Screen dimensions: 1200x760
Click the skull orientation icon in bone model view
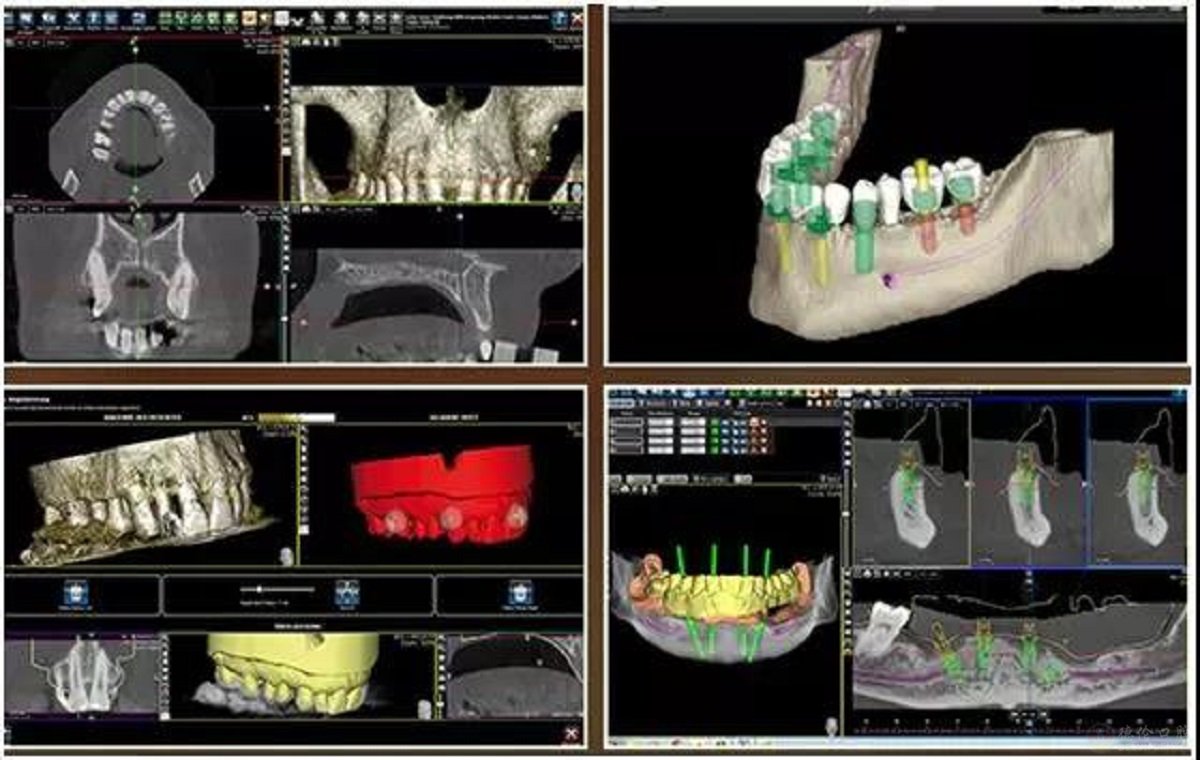tap(287, 556)
